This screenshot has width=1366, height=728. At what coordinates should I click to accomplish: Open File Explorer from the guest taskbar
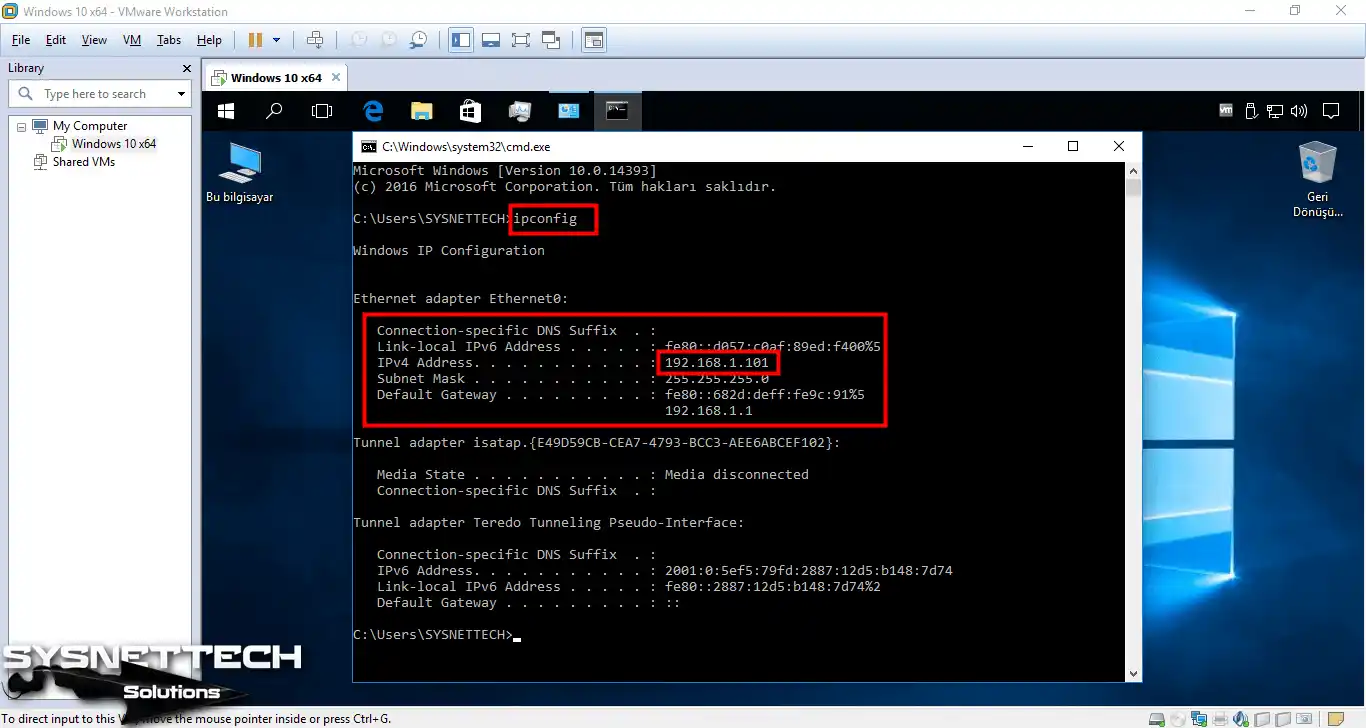click(x=422, y=111)
